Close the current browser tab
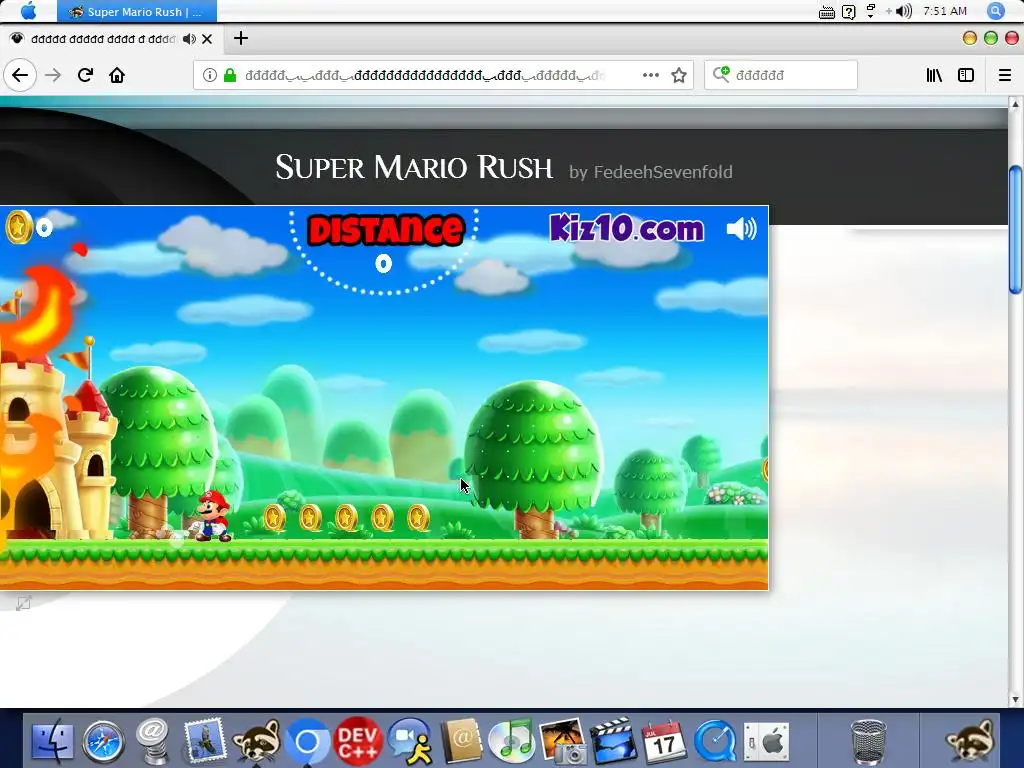The height and width of the screenshot is (768, 1024). 207,39
